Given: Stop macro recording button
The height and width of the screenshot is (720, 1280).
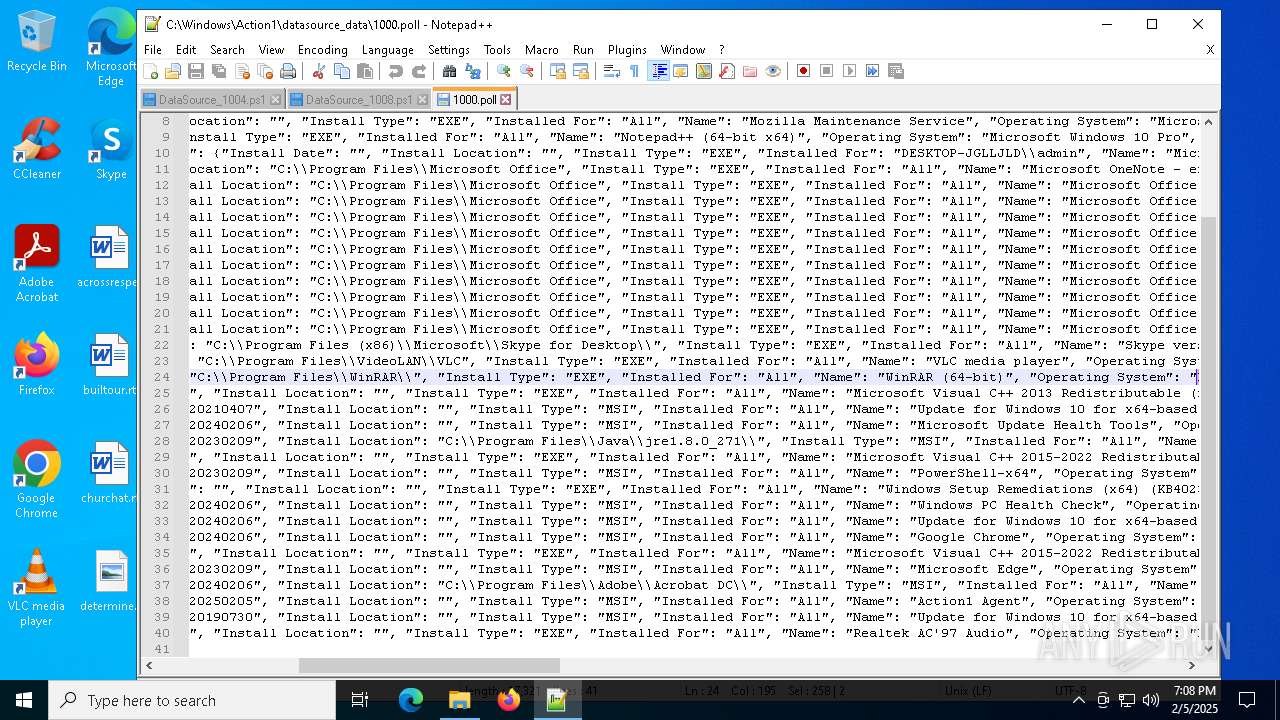Looking at the screenshot, I should pos(826,71).
